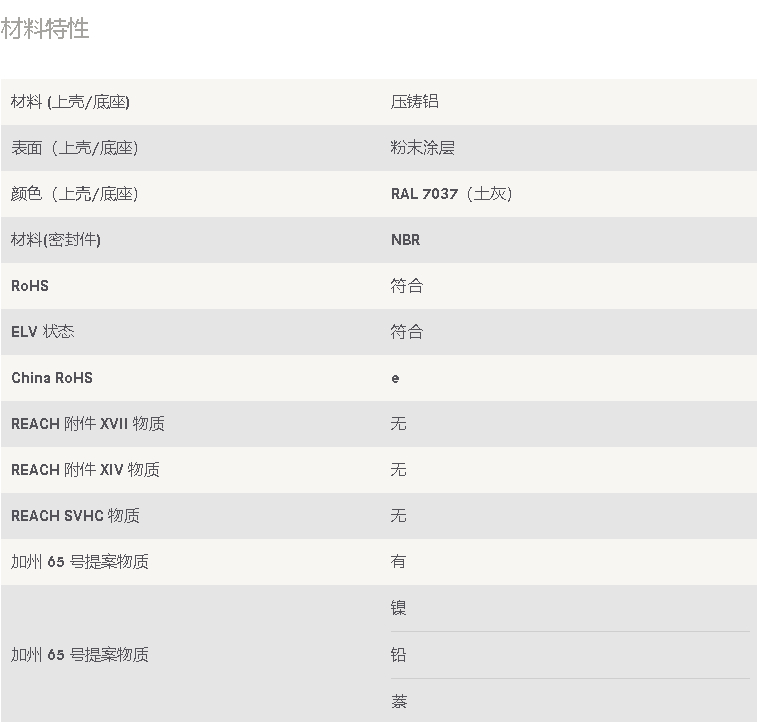The height and width of the screenshot is (722, 757).
Task: Select the REACH 附件 XVII 物质 label
Action: click(88, 424)
